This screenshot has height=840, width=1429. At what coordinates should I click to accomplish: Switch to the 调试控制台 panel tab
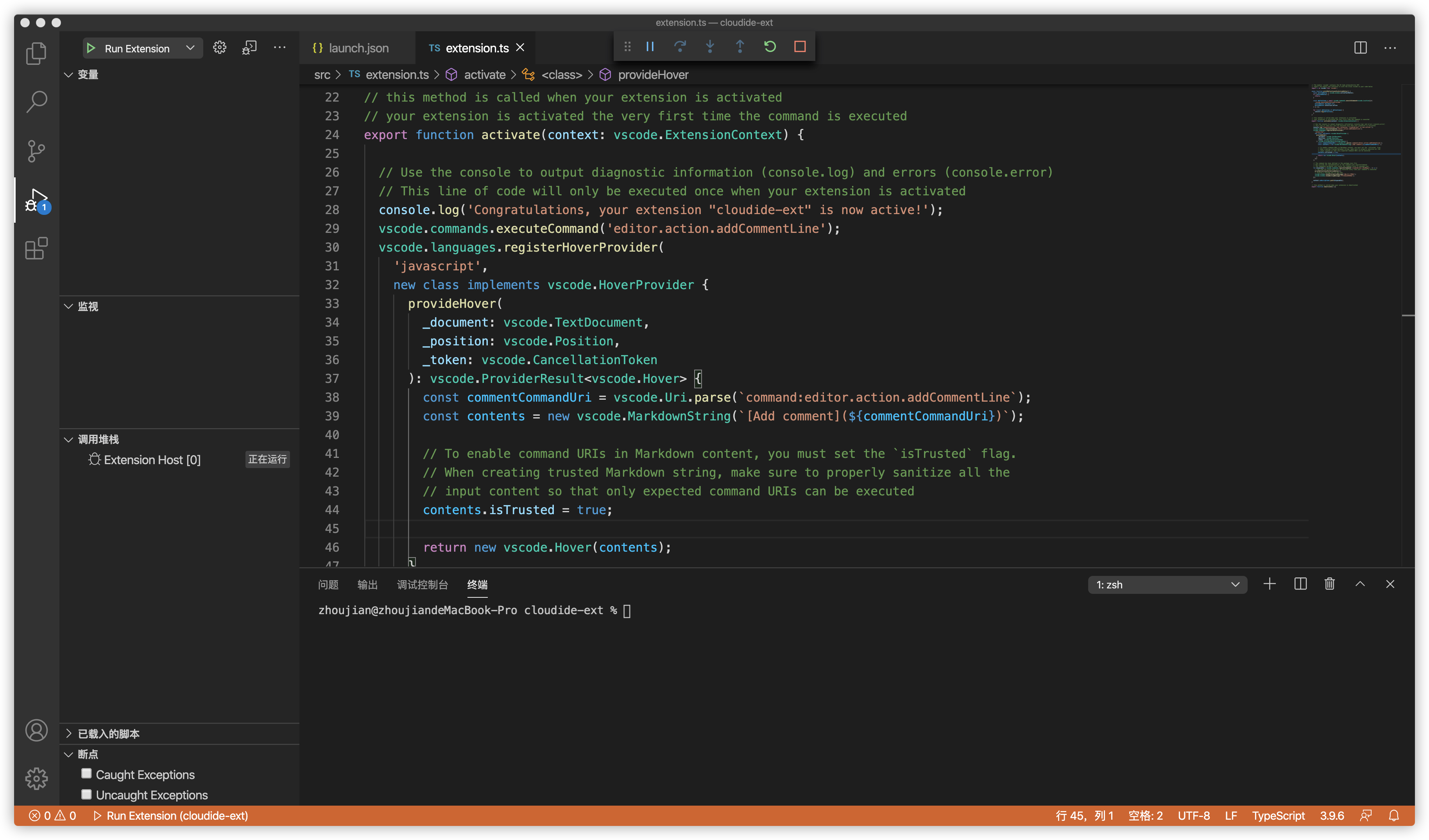(423, 584)
